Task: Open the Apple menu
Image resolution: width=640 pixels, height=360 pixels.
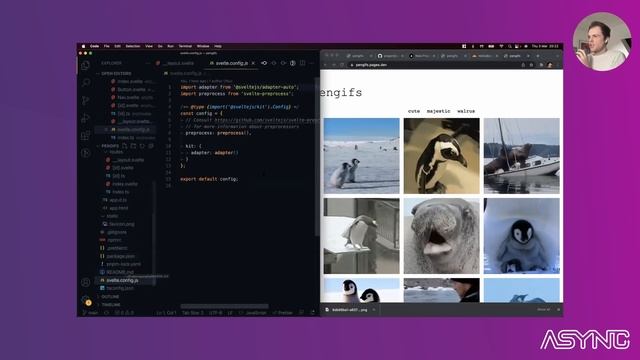Action: pos(84,46)
